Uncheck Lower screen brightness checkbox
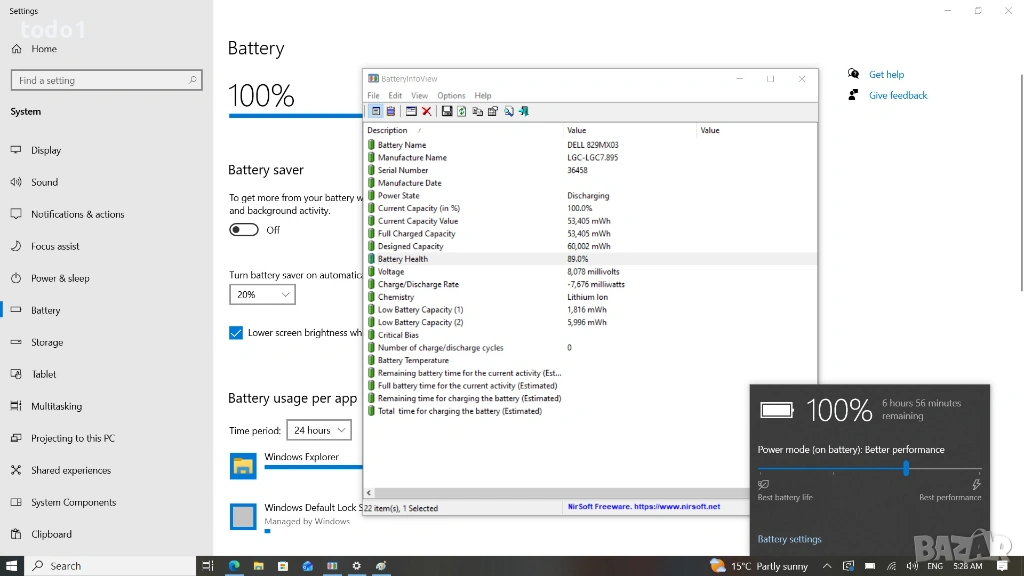Screen dimensions: 1024x576 236,333
